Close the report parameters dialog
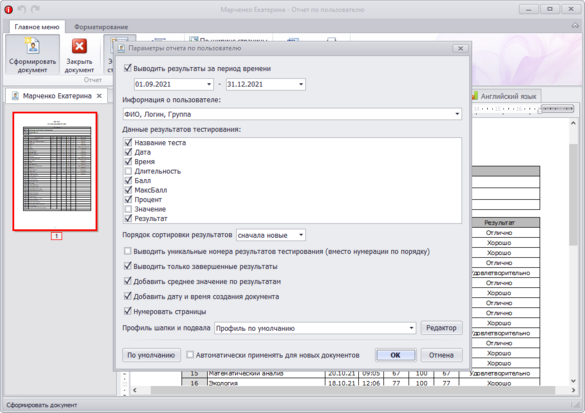The width and height of the screenshot is (585, 413). click(460, 49)
